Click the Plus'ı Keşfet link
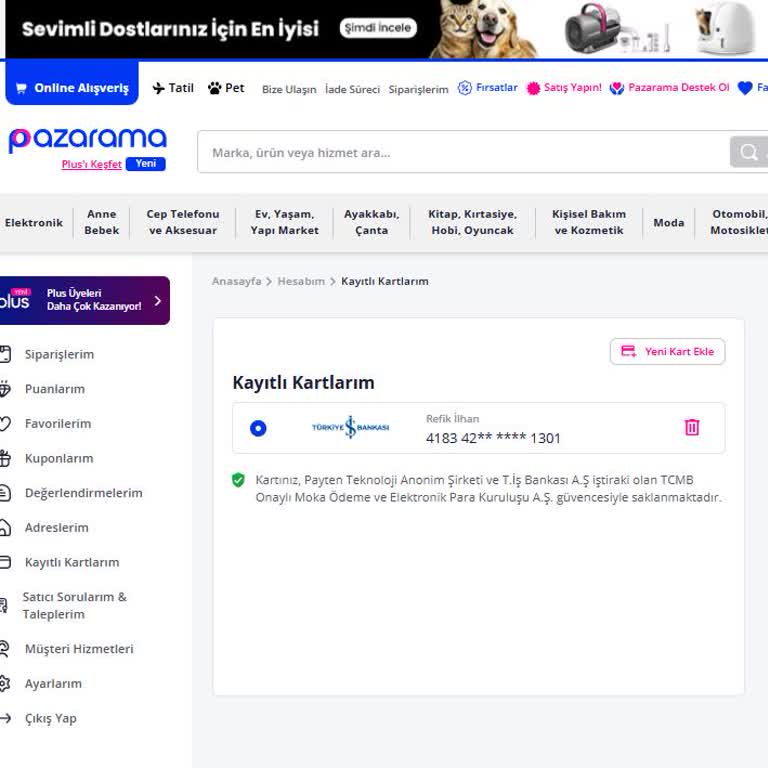This screenshot has width=768, height=768. 92,164
